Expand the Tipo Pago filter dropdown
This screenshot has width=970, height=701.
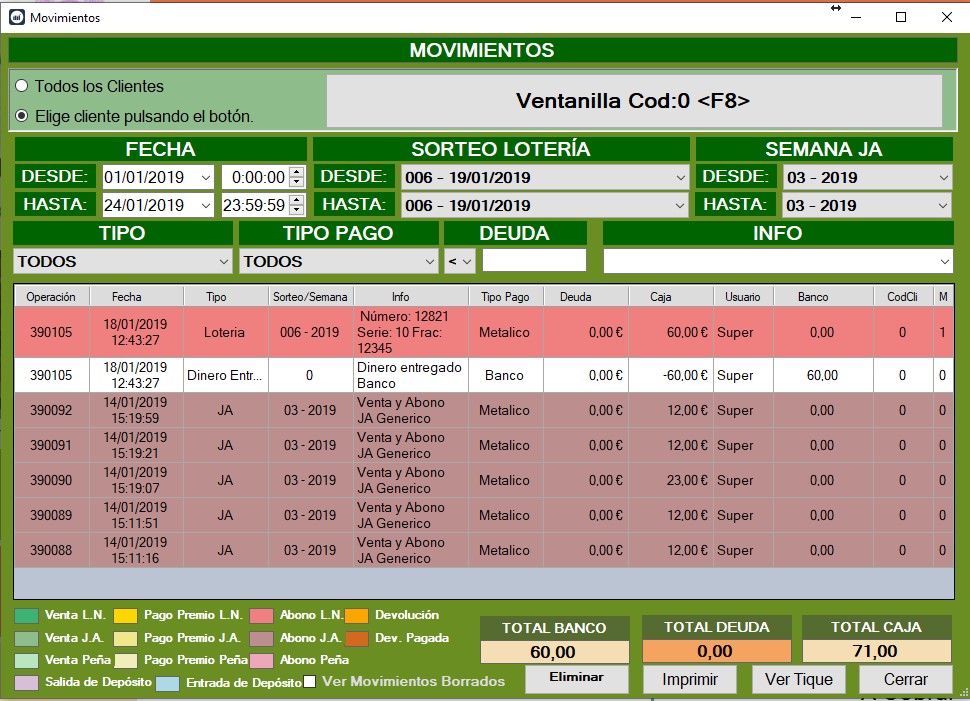click(x=429, y=262)
